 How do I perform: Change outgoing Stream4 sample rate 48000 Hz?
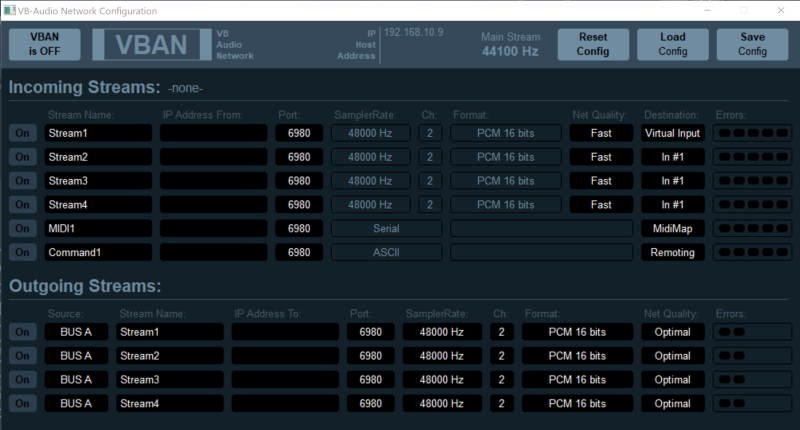coord(443,403)
